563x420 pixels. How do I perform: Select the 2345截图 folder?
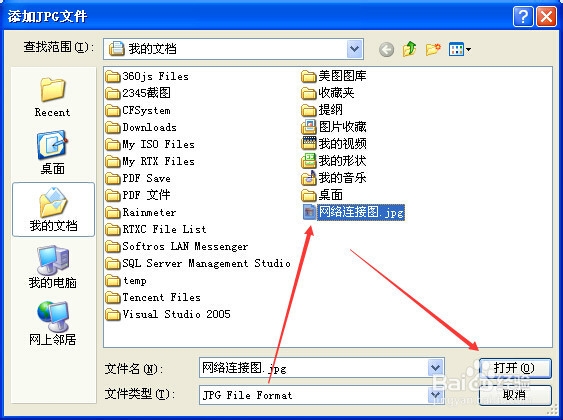coord(138,93)
